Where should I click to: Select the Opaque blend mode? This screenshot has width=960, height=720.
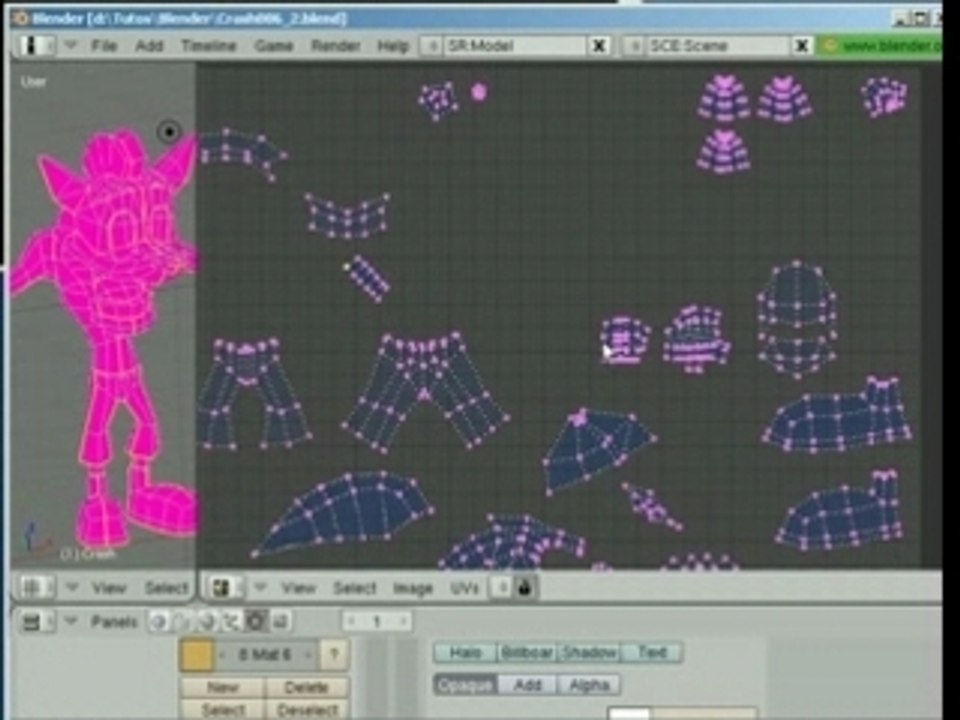click(465, 684)
